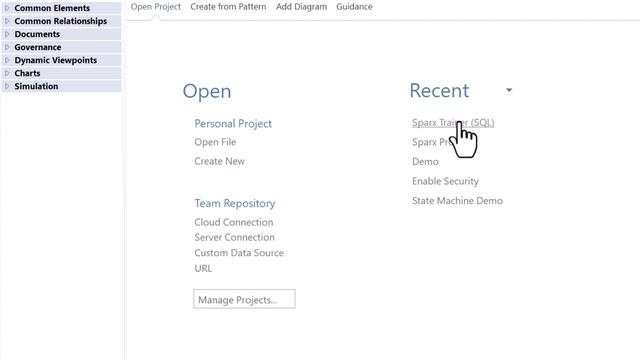Expand the Governance section arrow
Image resolution: width=640 pixels, height=360 pixels.
pyautogui.click(x=7, y=47)
